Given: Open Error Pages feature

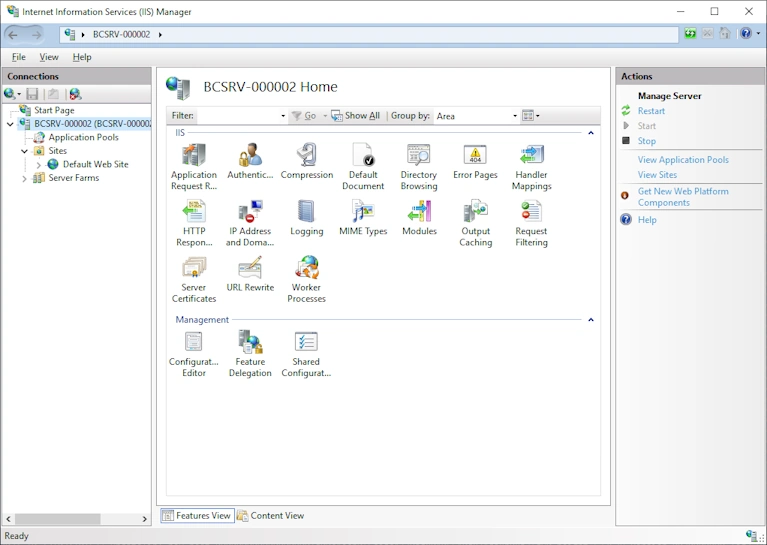Looking at the screenshot, I should [x=475, y=161].
